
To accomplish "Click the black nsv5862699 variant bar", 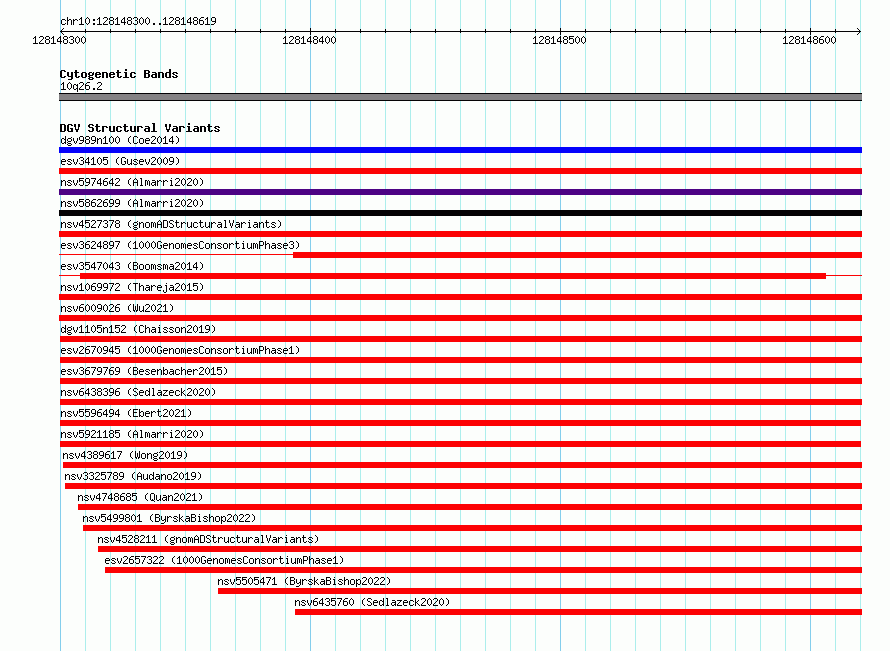I will pyautogui.click(x=460, y=213).
